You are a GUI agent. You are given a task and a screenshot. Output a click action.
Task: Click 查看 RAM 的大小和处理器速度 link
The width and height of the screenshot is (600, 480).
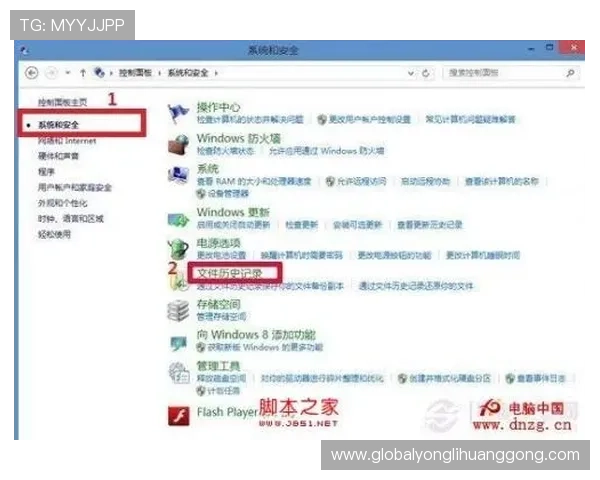pyautogui.click(x=254, y=181)
